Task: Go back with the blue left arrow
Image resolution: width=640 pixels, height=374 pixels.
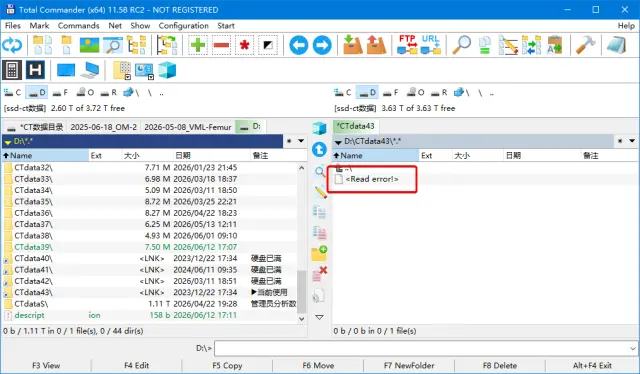Action: [298, 45]
